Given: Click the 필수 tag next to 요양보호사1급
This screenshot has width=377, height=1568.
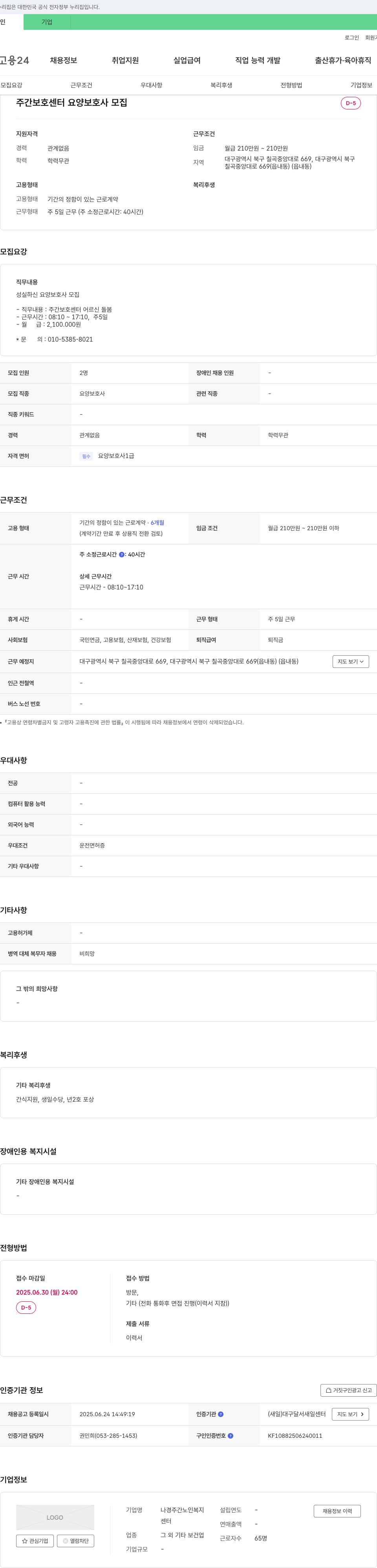Looking at the screenshot, I should point(86,456).
